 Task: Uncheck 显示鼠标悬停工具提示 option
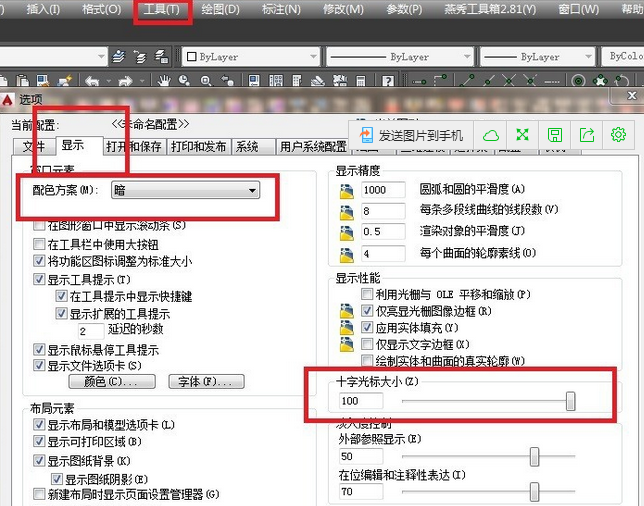[x=40, y=350]
